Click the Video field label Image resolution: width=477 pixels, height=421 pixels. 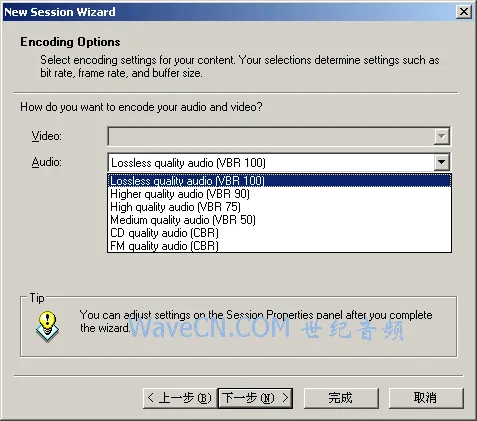point(47,136)
